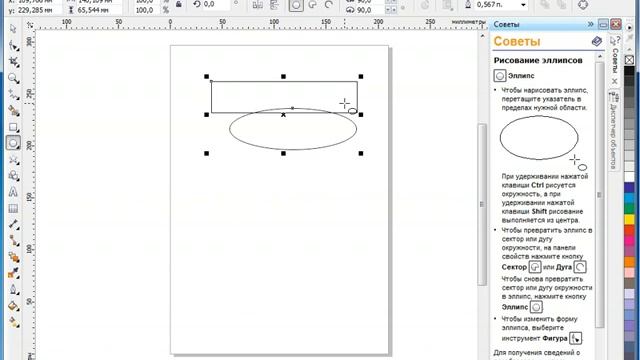This screenshot has height=360, width=640.
Task: Select the Basic Shapes tool
Action: 13,176
